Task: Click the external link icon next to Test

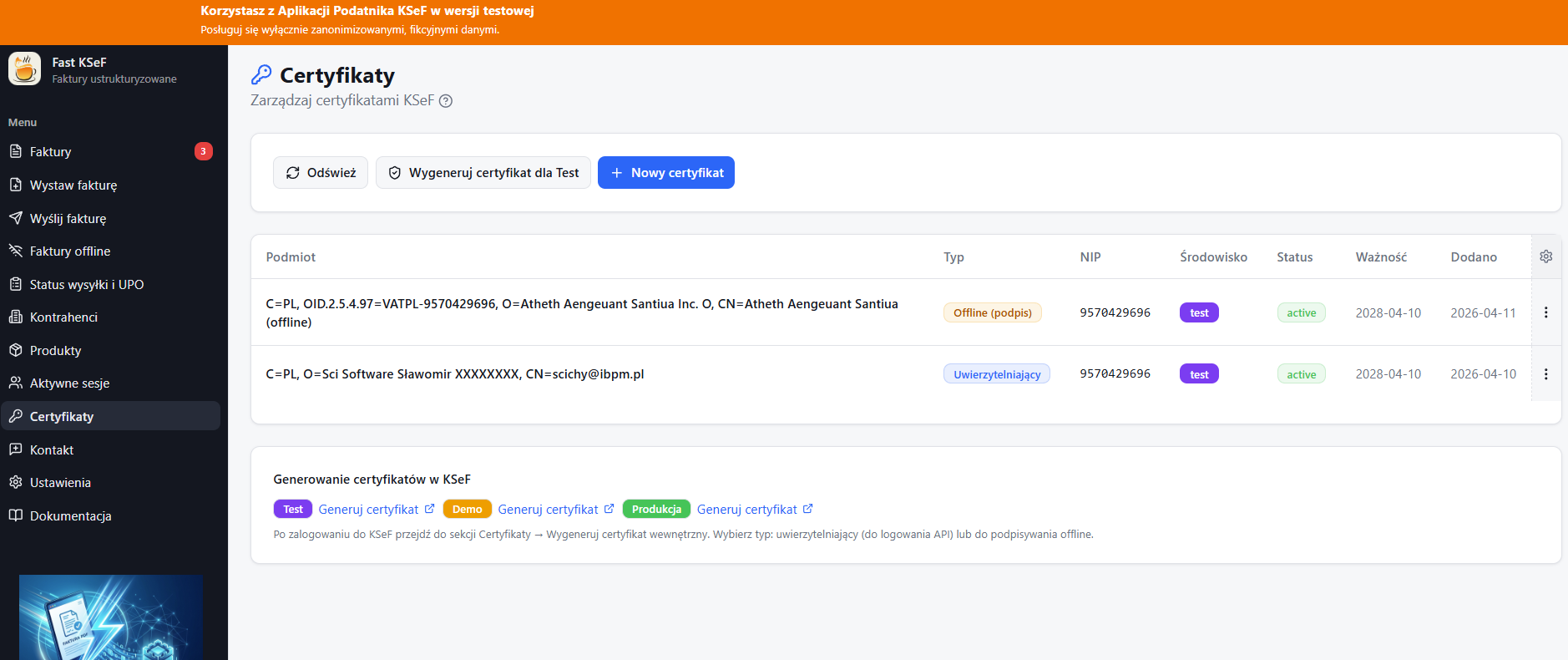Action: click(x=429, y=509)
